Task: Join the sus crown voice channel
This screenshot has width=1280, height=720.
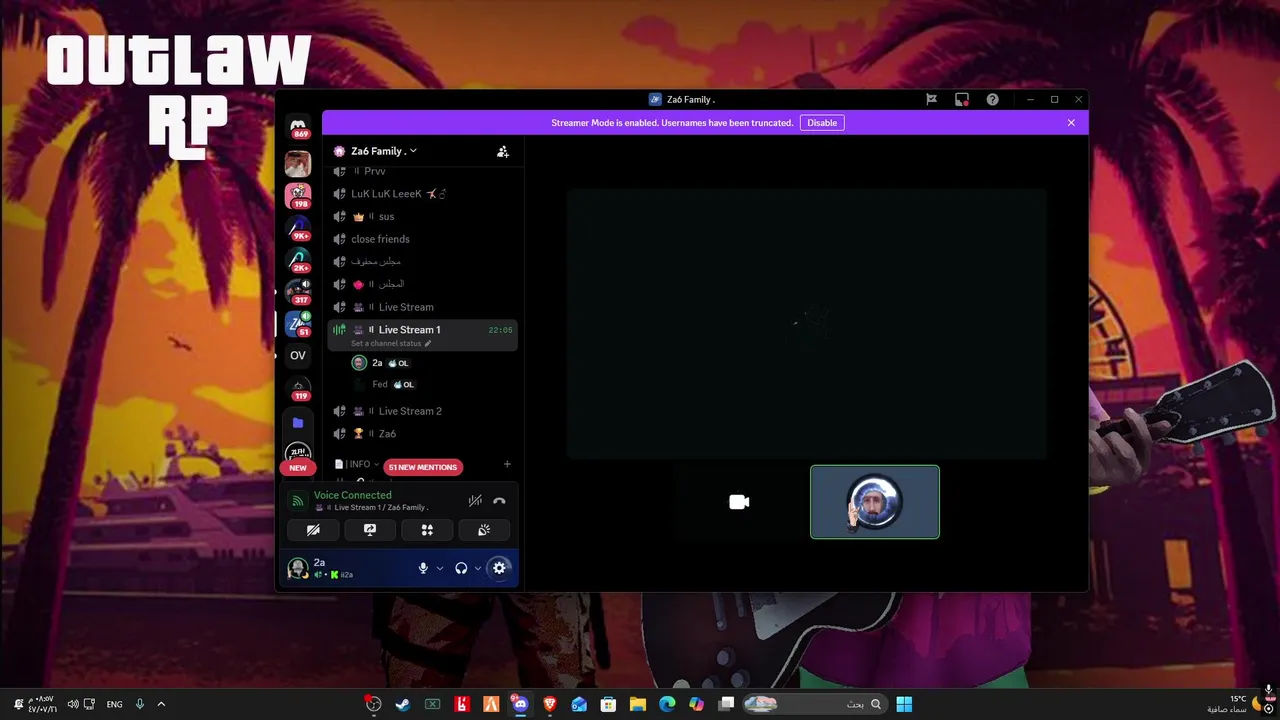Action: click(423, 216)
